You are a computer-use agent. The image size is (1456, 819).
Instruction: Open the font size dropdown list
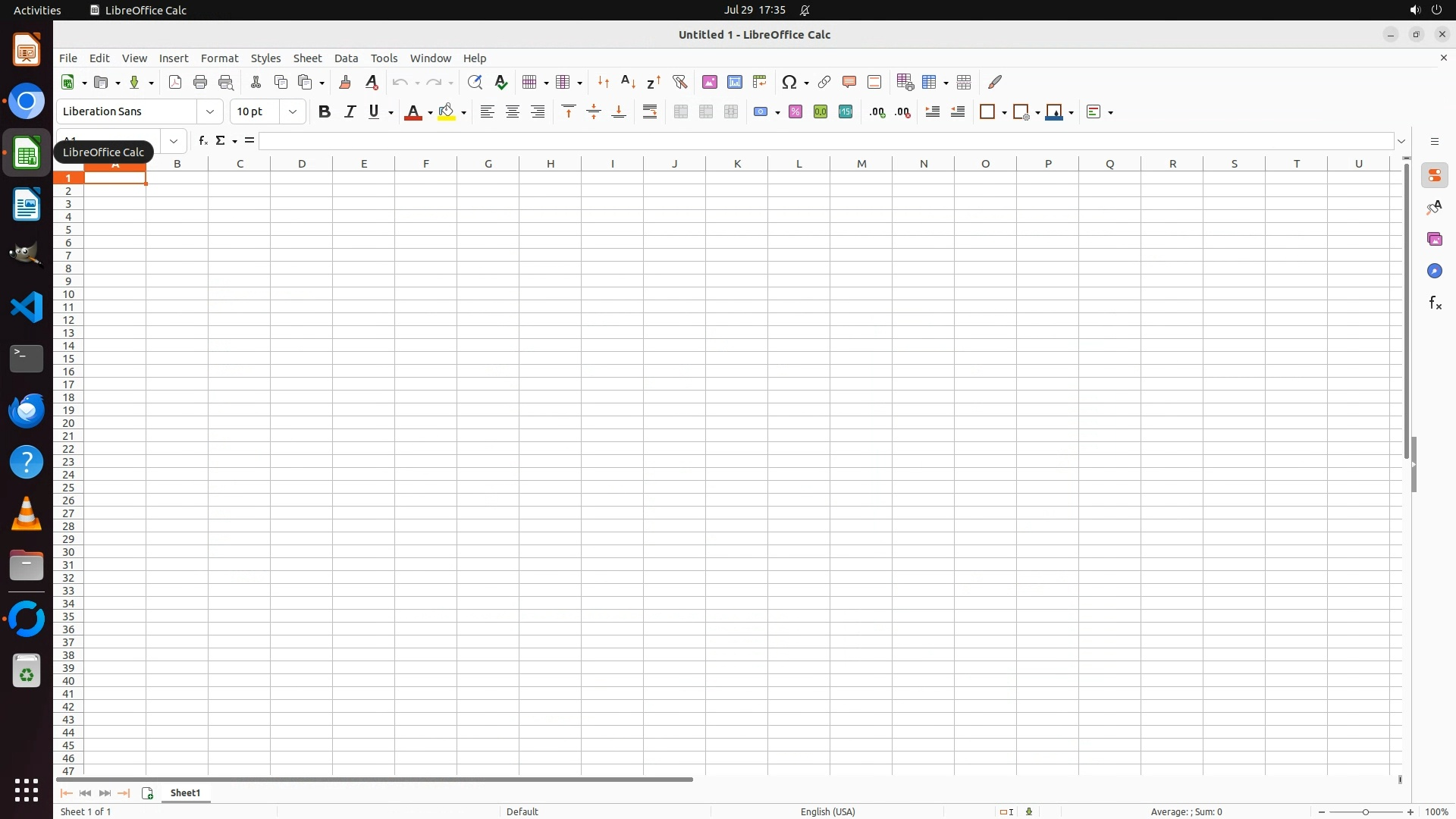pos(293,112)
